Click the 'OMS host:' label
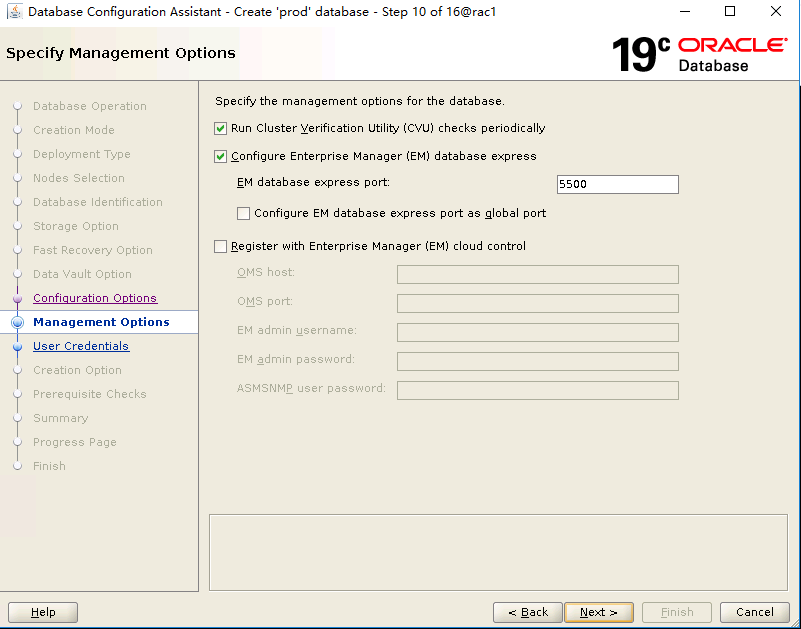 point(266,272)
